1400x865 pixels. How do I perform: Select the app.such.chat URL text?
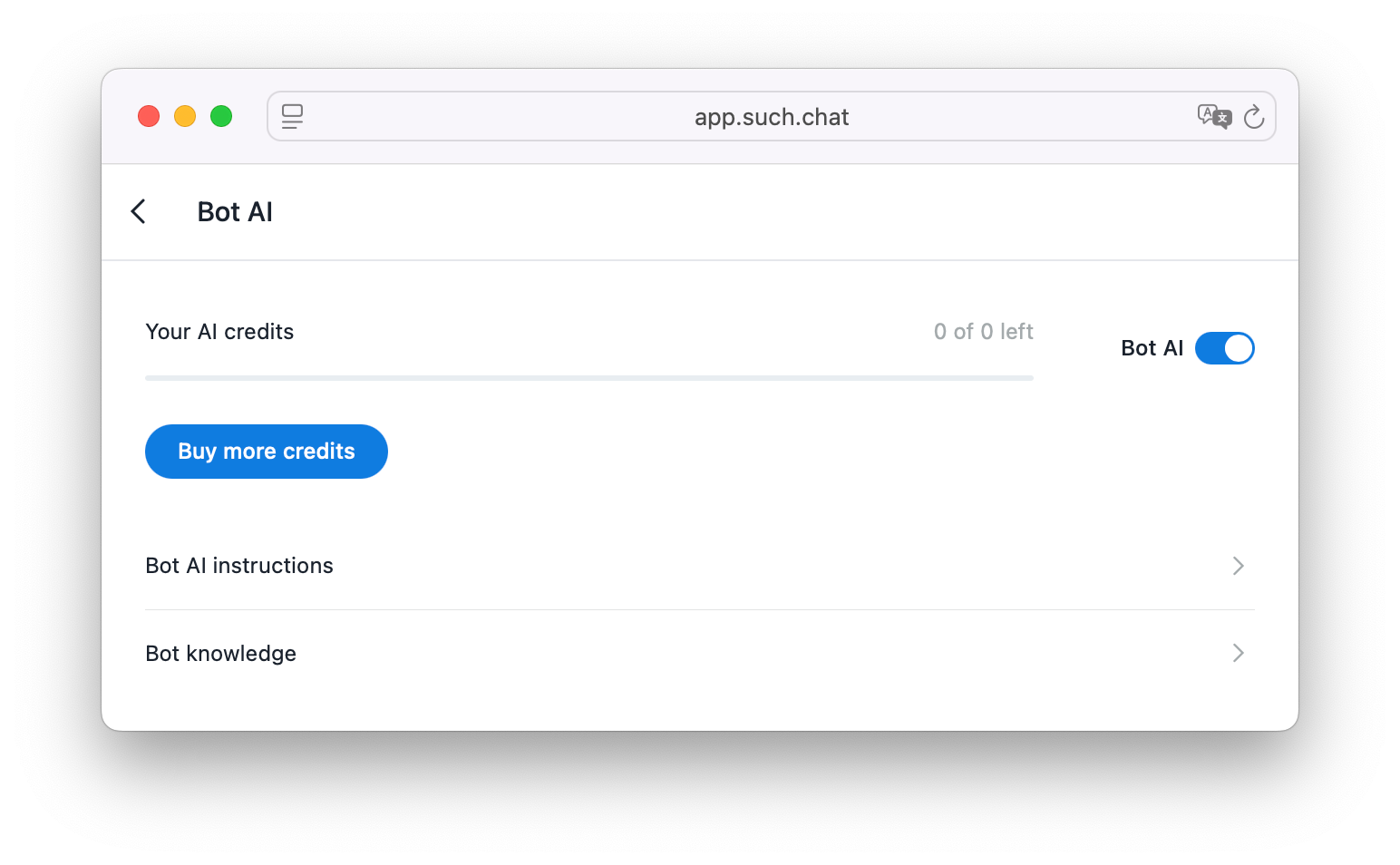pos(772,117)
